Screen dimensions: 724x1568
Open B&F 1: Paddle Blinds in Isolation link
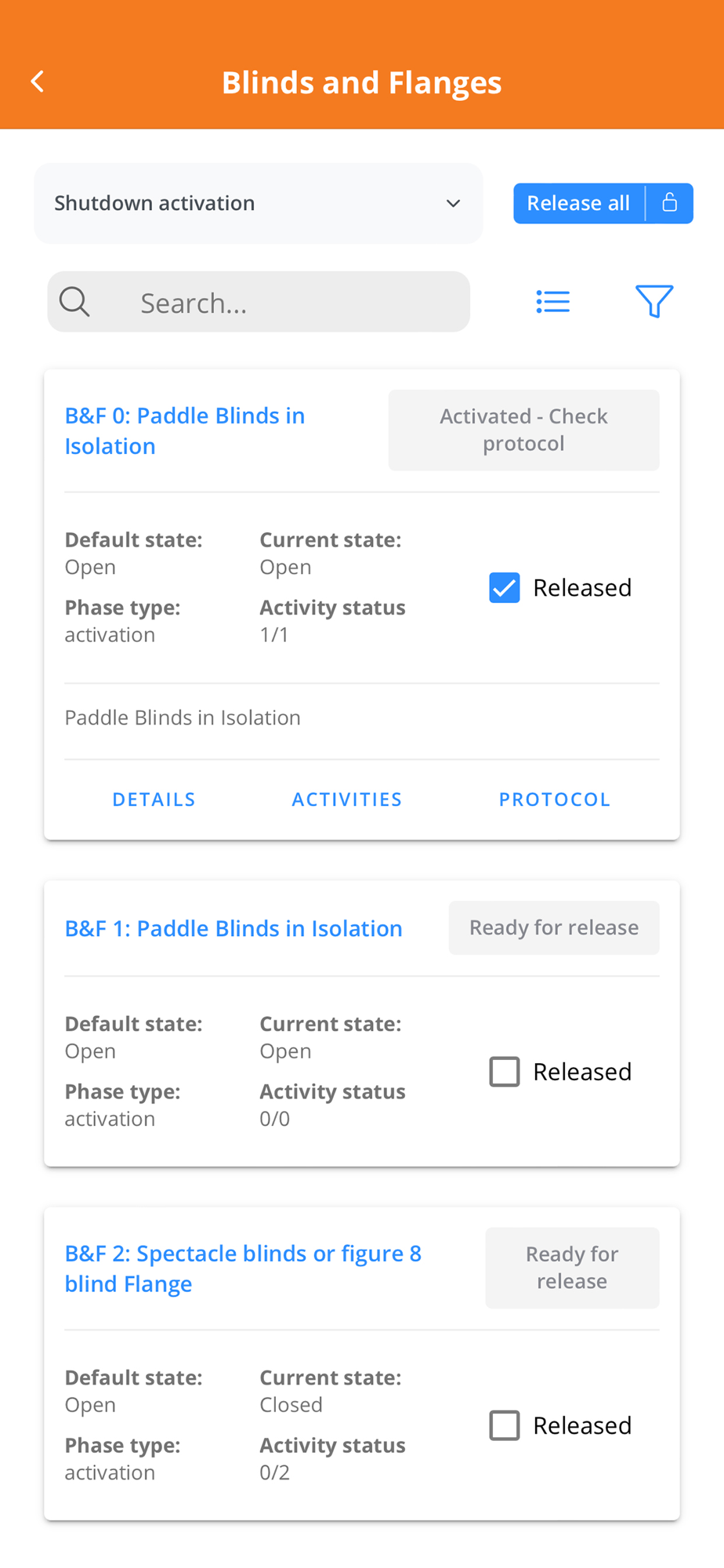(233, 928)
